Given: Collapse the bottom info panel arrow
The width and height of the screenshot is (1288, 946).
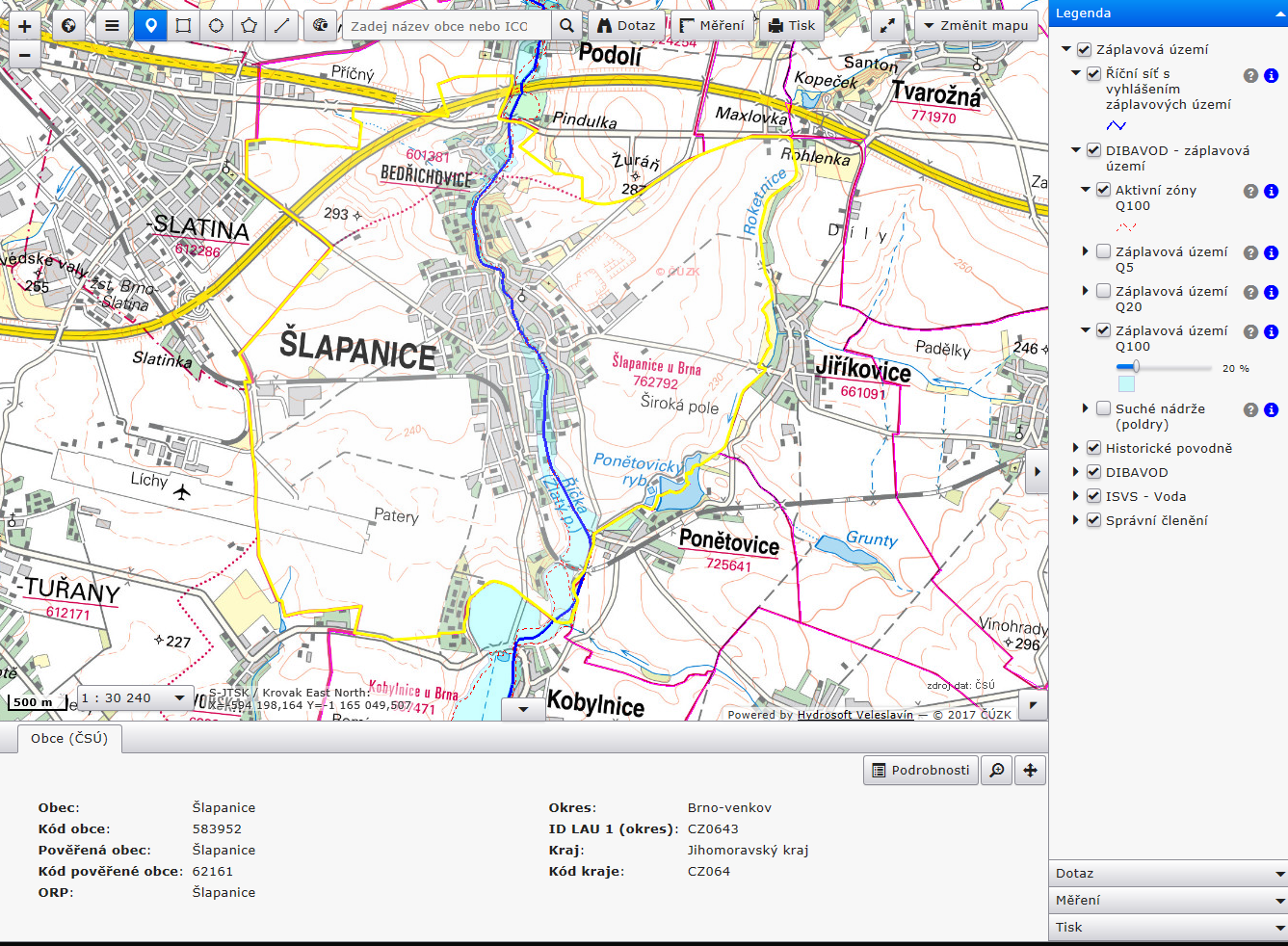Looking at the screenshot, I should [x=524, y=710].
